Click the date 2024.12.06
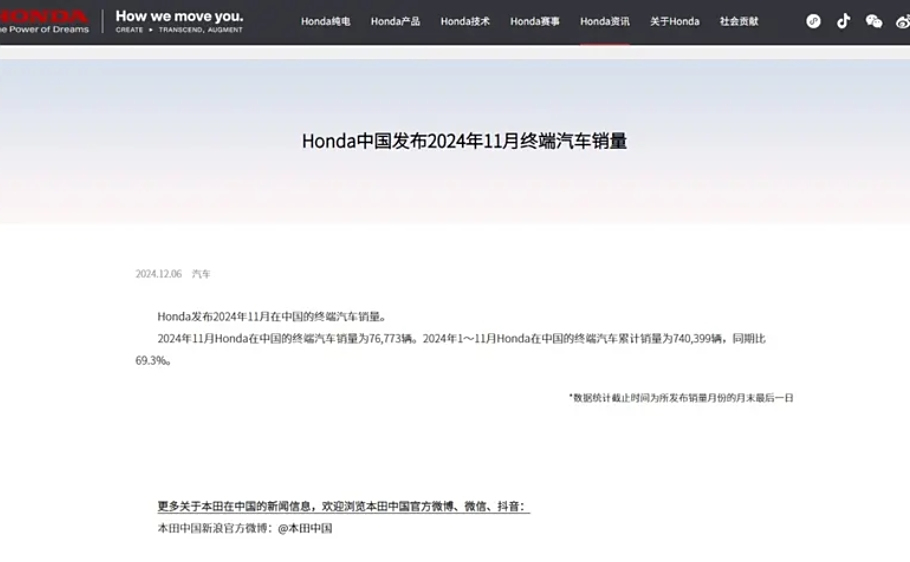Image resolution: width=910 pixels, height=562 pixels. pyautogui.click(x=158, y=274)
